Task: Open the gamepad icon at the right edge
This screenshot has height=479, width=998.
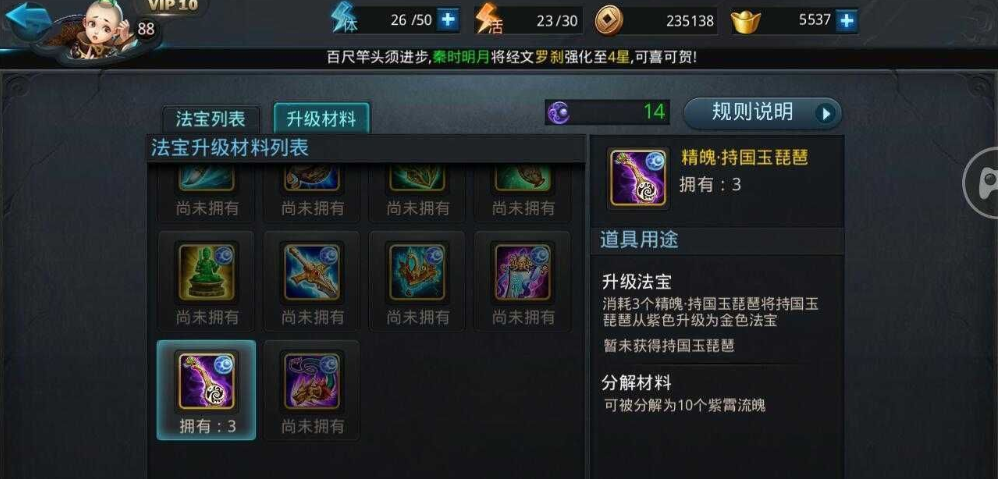Action: coord(983,183)
